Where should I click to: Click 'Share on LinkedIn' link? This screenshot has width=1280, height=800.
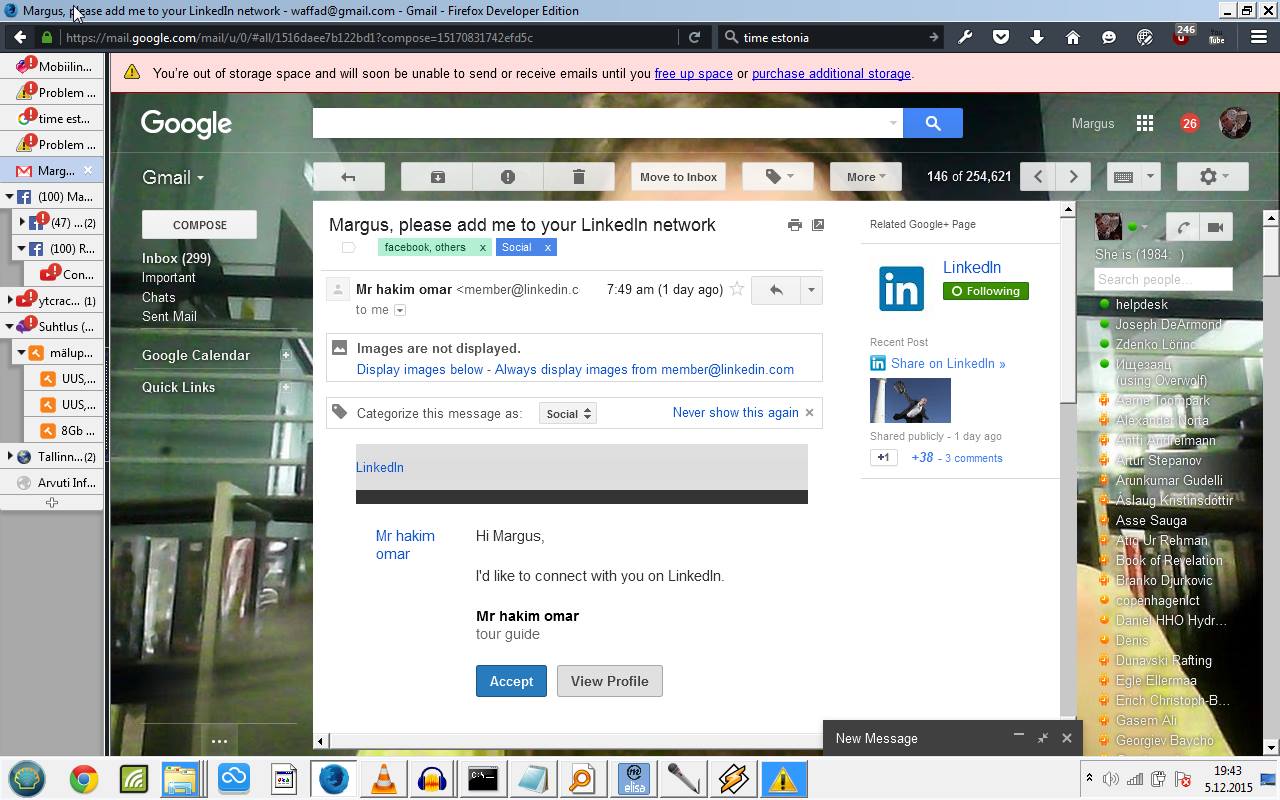[x=948, y=363]
